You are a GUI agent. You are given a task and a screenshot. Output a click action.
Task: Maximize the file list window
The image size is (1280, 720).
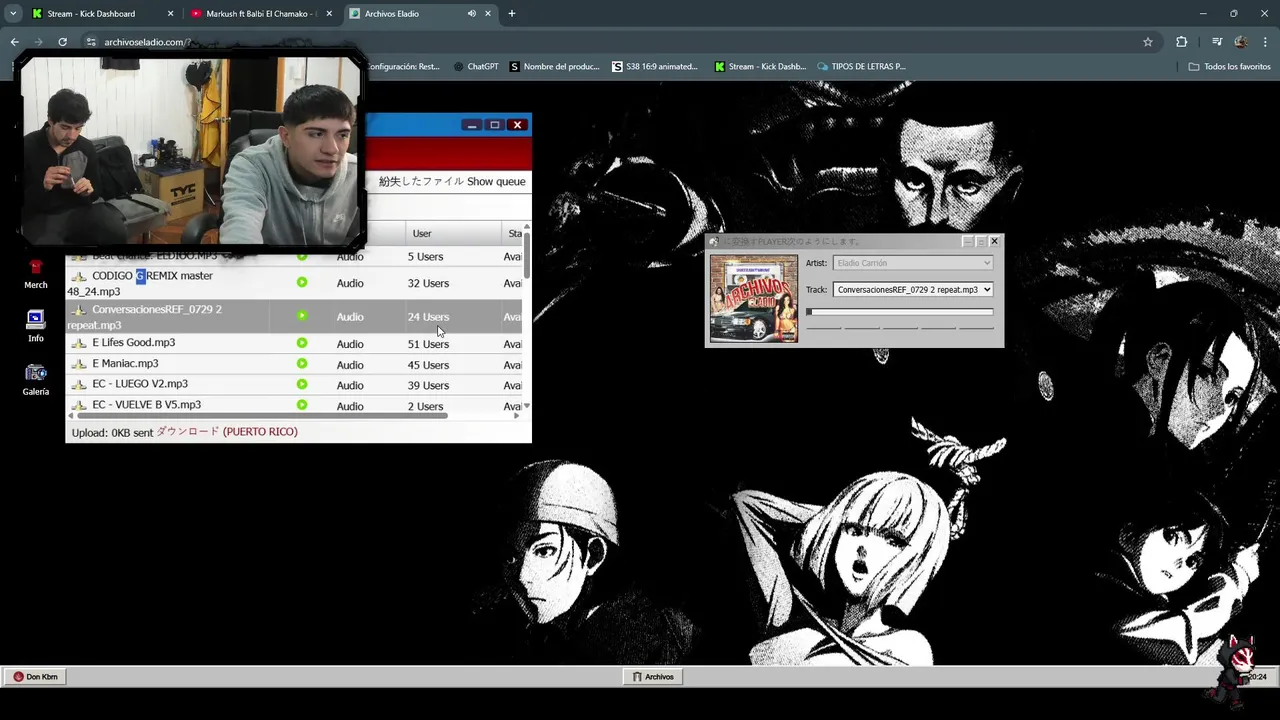(494, 125)
